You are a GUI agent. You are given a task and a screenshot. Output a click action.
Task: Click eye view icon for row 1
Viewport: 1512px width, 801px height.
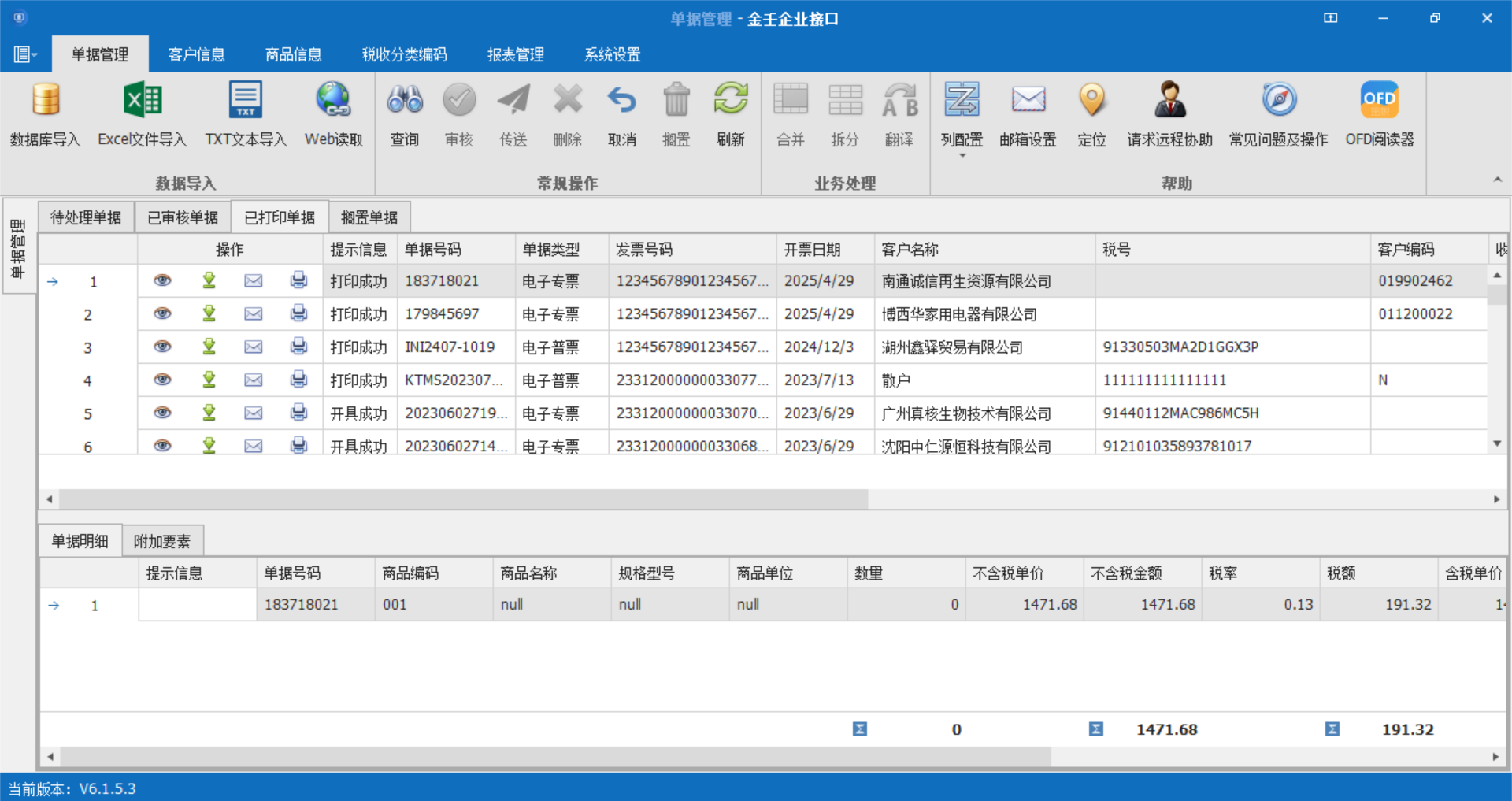[x=162, y=280]
